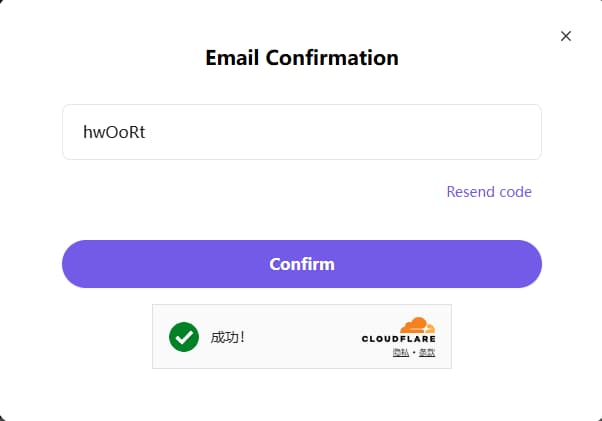Submit the entered verification code

pyautogui.click(x=301, y=264)
